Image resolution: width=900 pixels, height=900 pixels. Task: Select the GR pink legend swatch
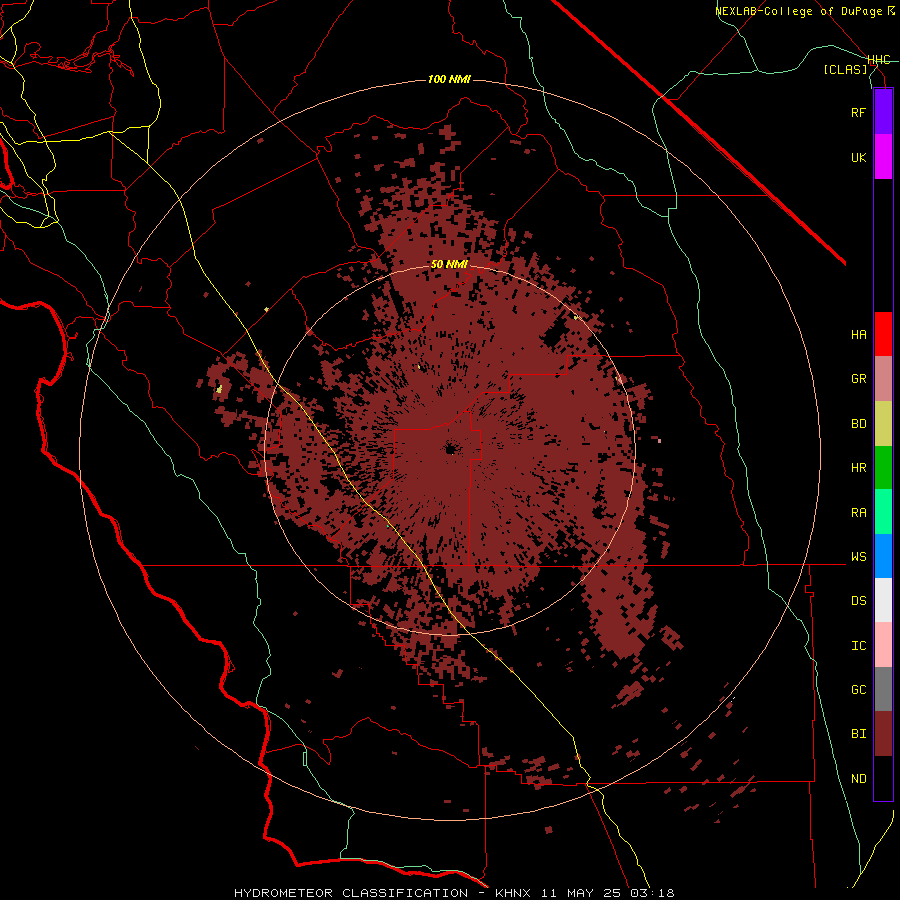[883, 379]
